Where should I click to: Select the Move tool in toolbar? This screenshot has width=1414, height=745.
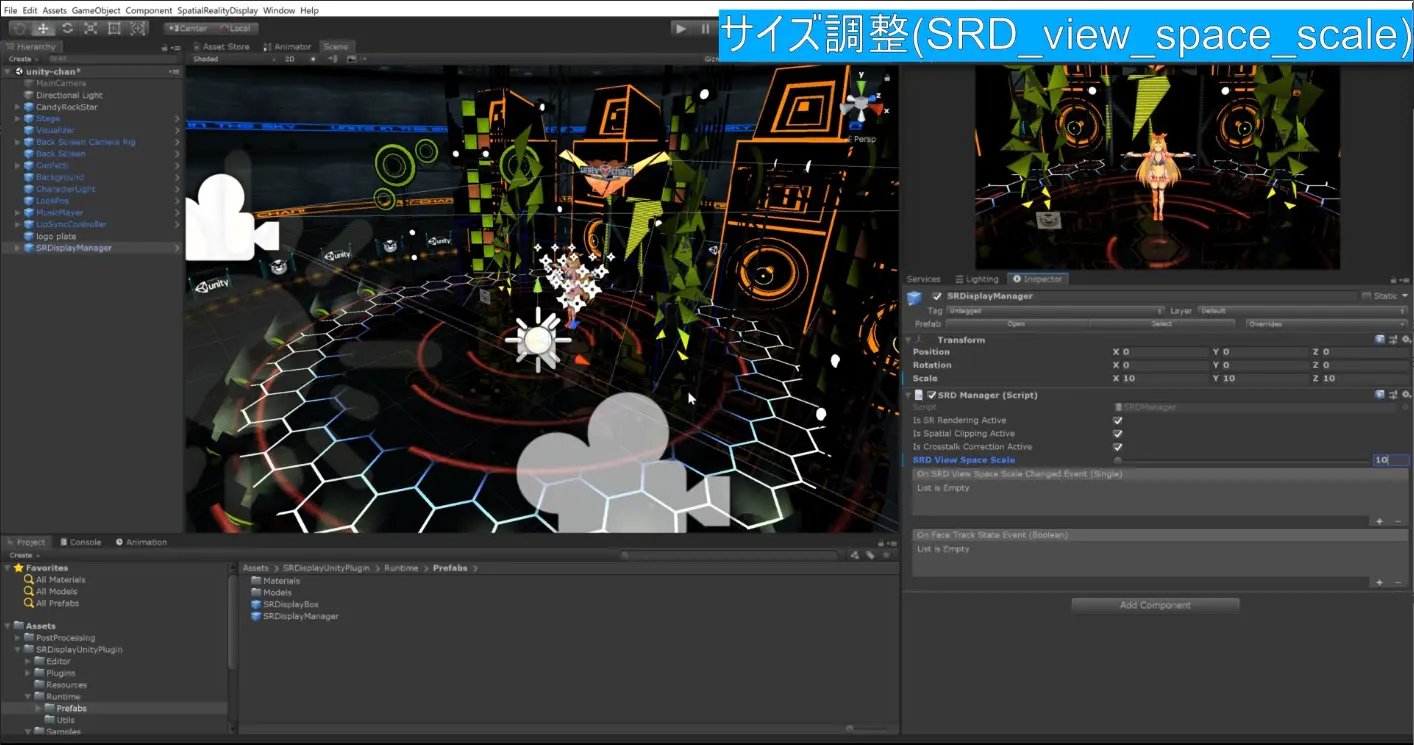click(43, 28)
